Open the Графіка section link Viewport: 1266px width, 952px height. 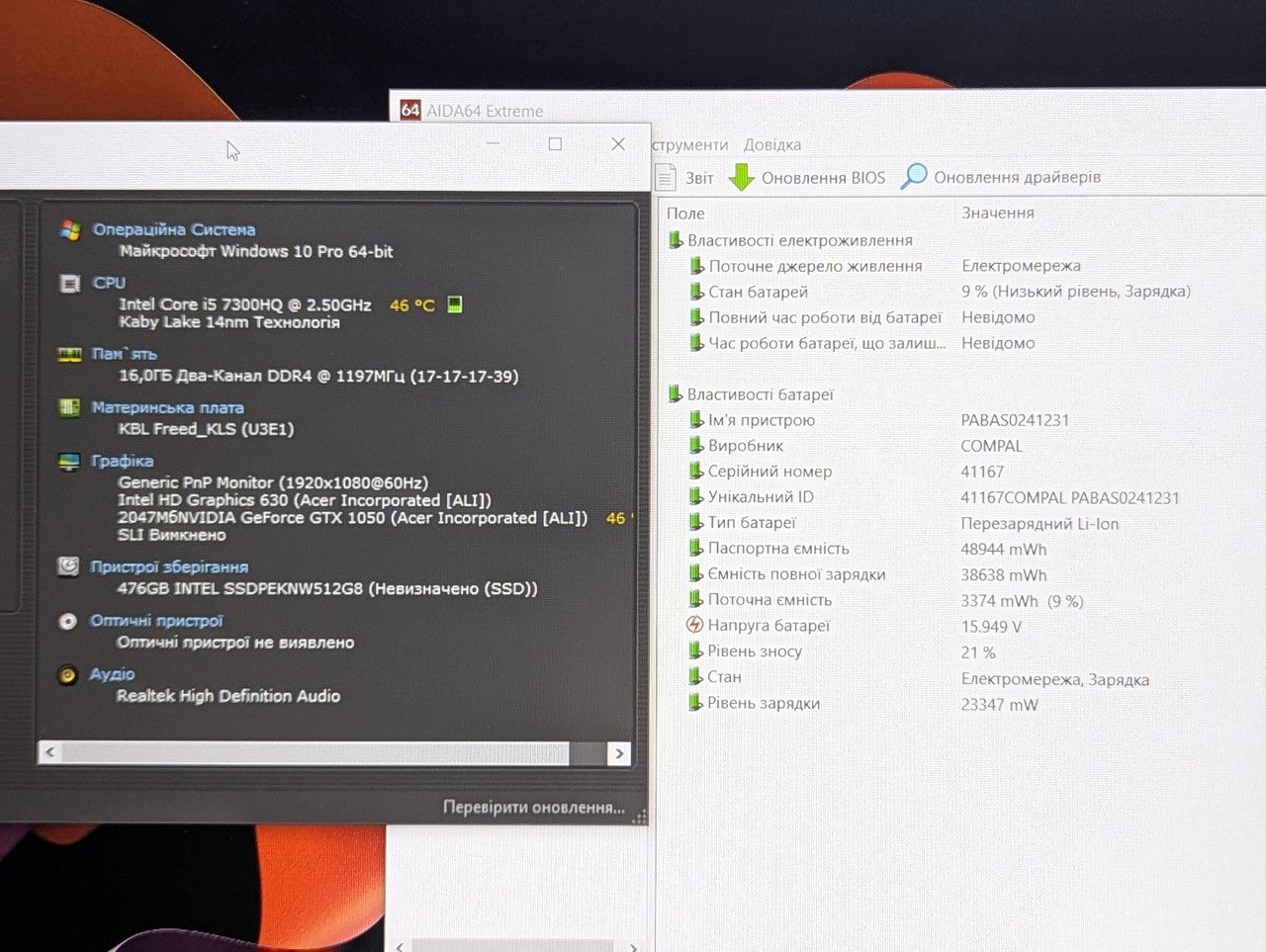click(x=122, y=461)
